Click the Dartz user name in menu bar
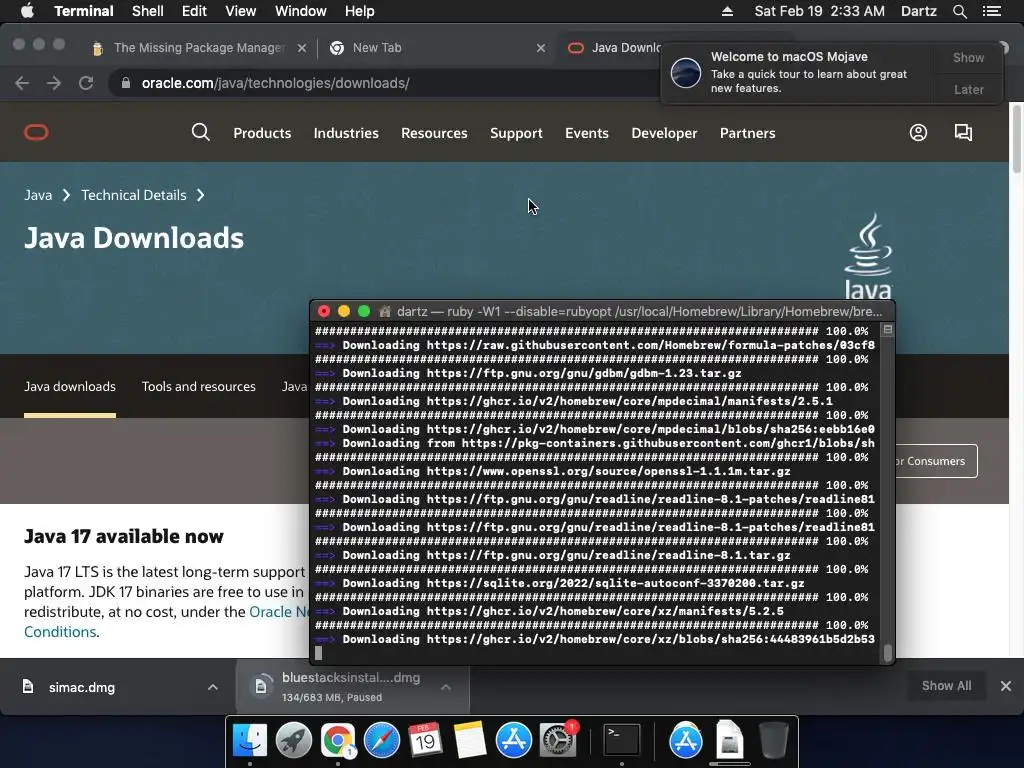This screenshot has width=1024, height=768. tap(918, 11)
